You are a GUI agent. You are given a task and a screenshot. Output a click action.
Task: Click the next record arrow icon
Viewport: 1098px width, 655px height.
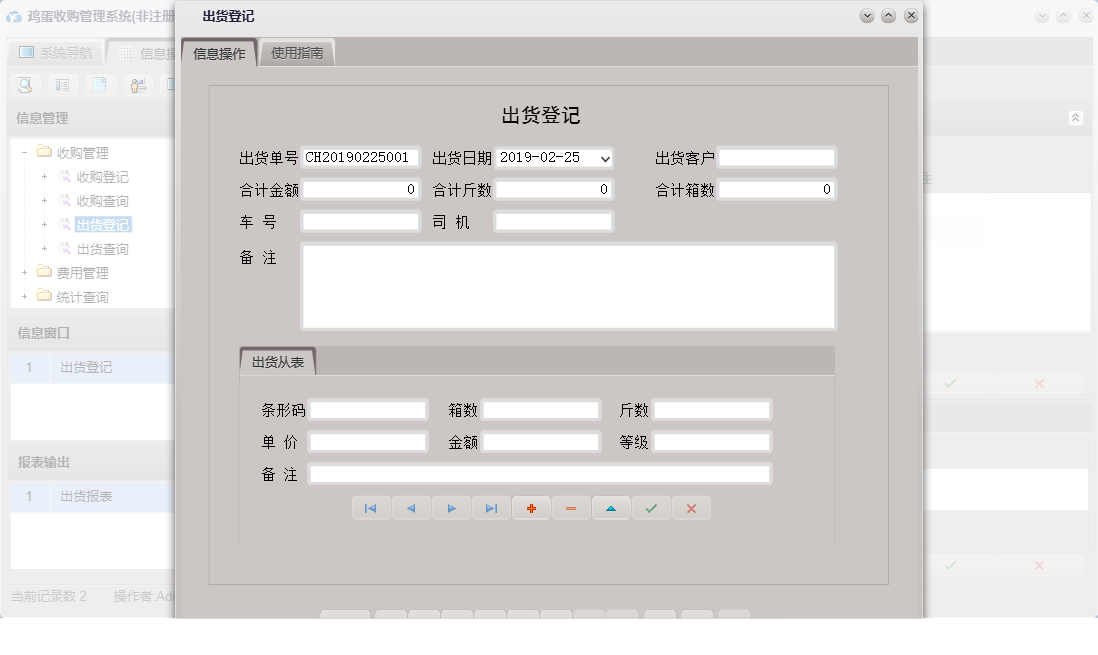(451, 508)
